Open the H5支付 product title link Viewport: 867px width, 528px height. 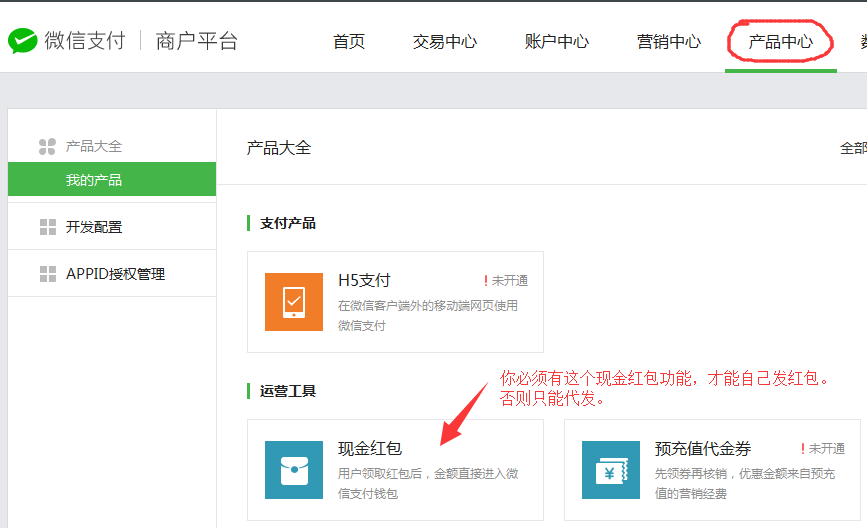[364, 281]
